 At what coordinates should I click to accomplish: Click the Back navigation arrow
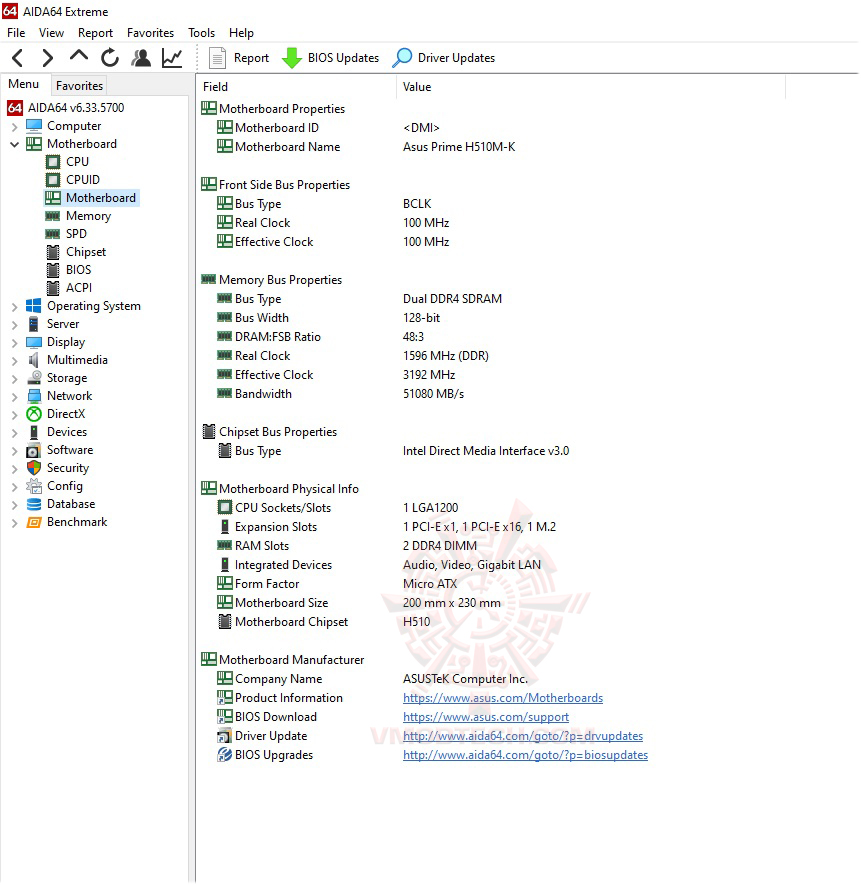point(18,58)
